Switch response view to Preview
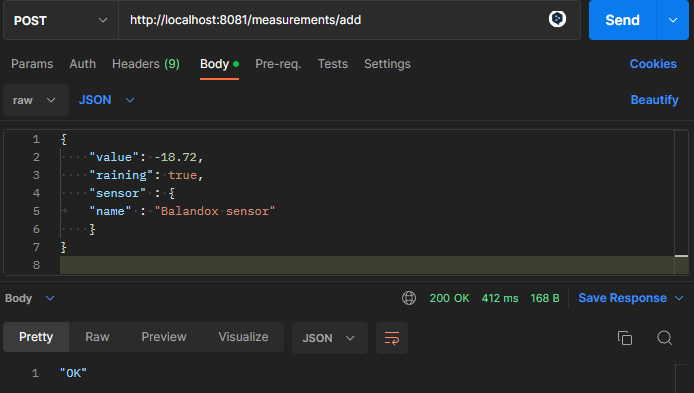The image size is (694, 393). 164,337
